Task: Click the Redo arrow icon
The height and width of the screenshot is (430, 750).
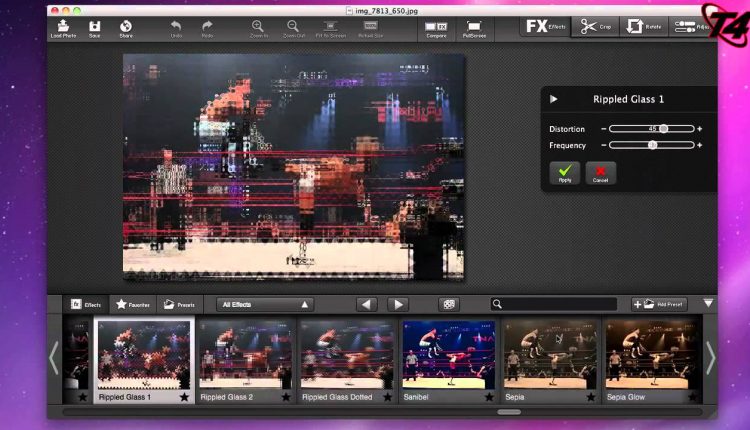Action: (x=207, y=29)
